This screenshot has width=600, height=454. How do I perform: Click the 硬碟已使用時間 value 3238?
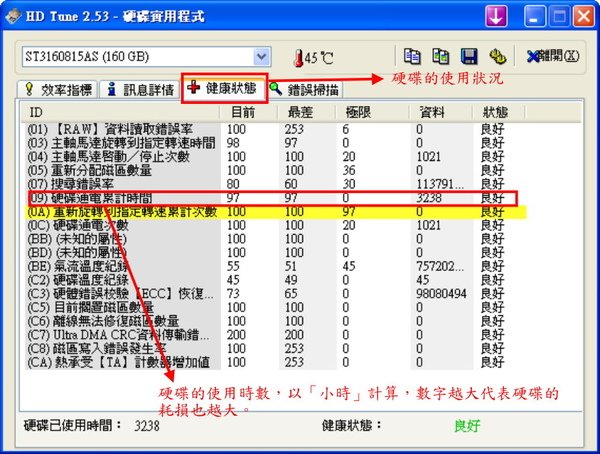click(x=147, y=425)
